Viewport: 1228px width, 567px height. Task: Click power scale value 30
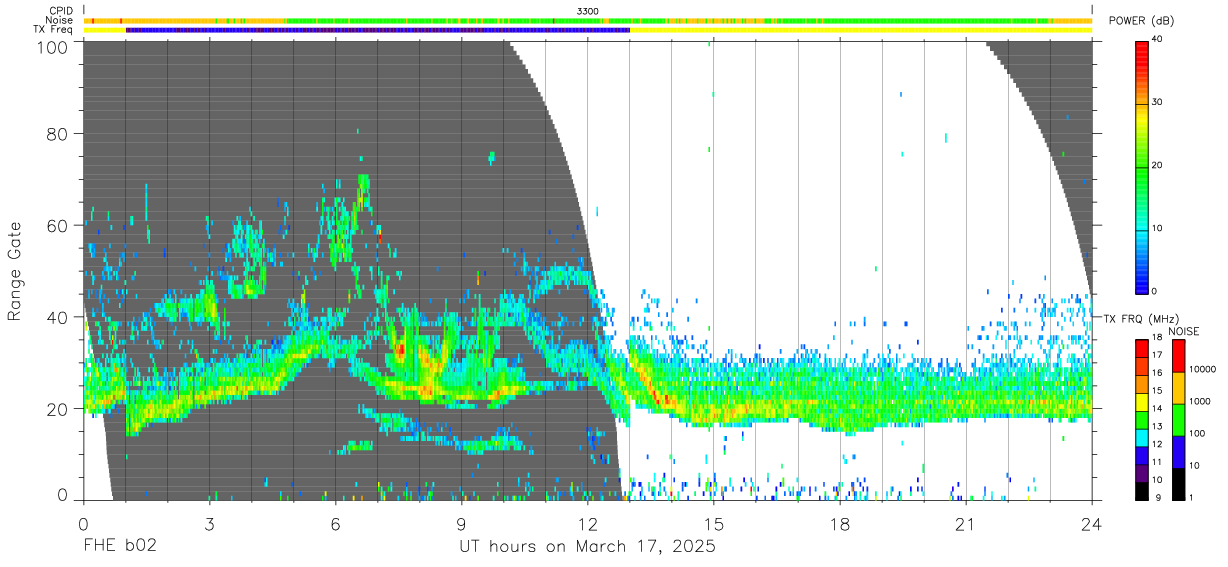click(x=1159, y=102)
